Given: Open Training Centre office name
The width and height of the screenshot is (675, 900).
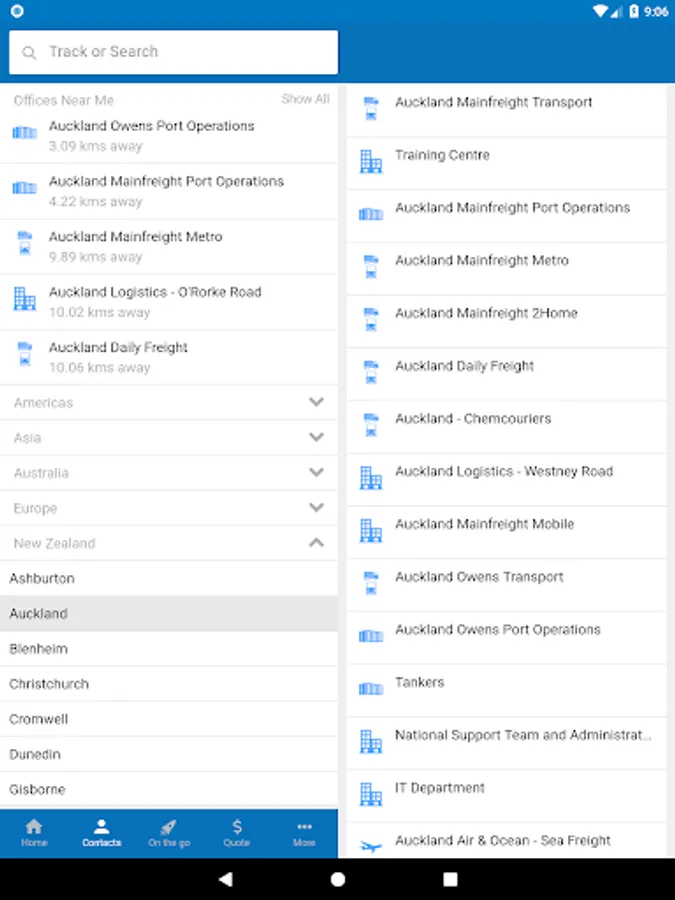Looking at the screenshot, I should click(442, 155).
